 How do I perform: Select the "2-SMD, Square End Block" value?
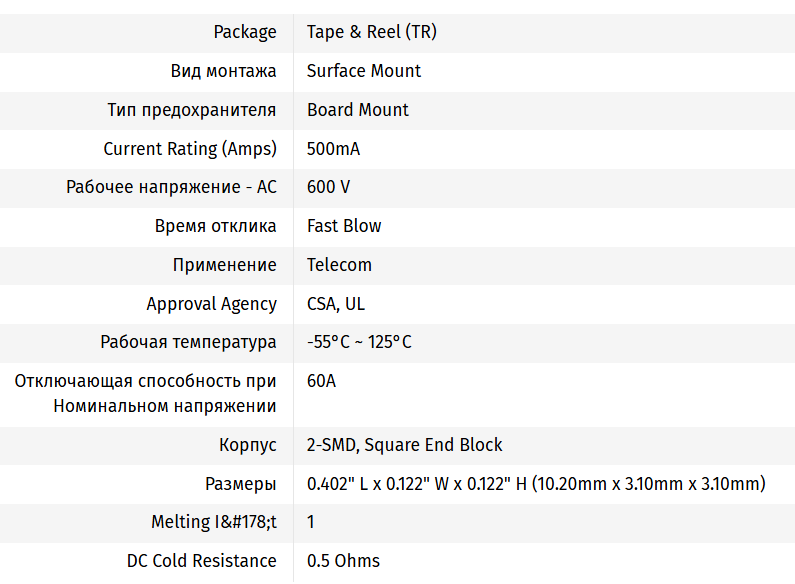click(x=404, y=445)
